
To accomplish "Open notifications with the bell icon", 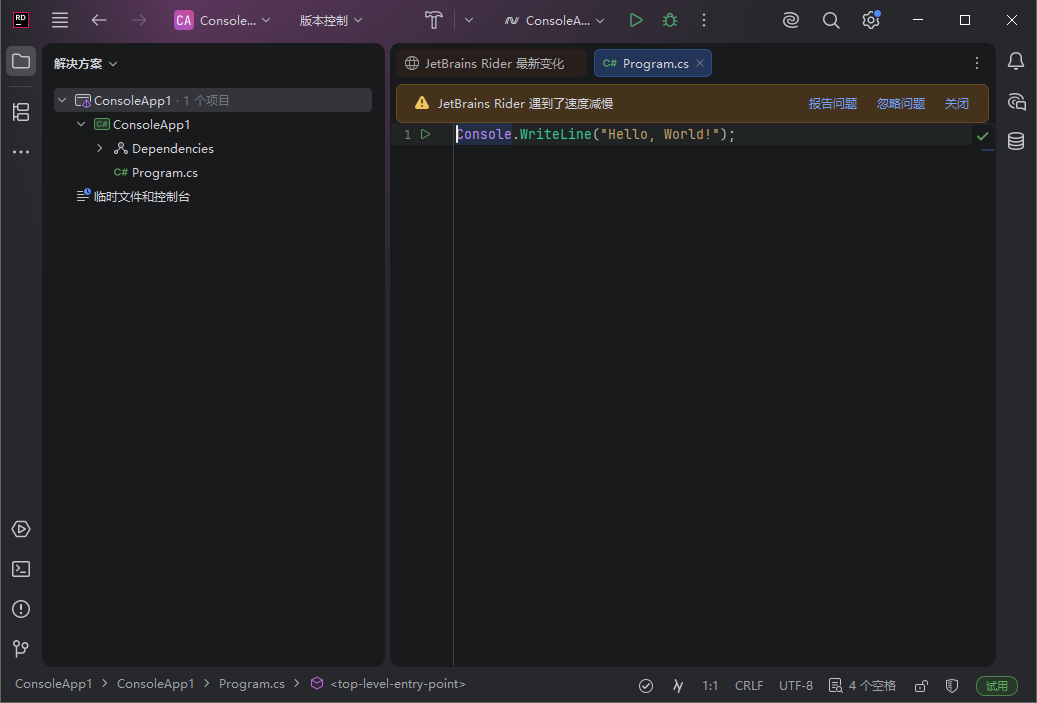I will (x=1016, y=60).
